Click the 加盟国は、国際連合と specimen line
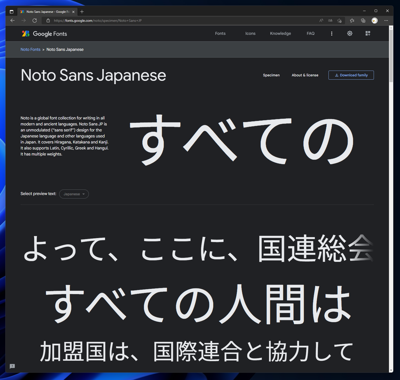 (x=196, y=352)
